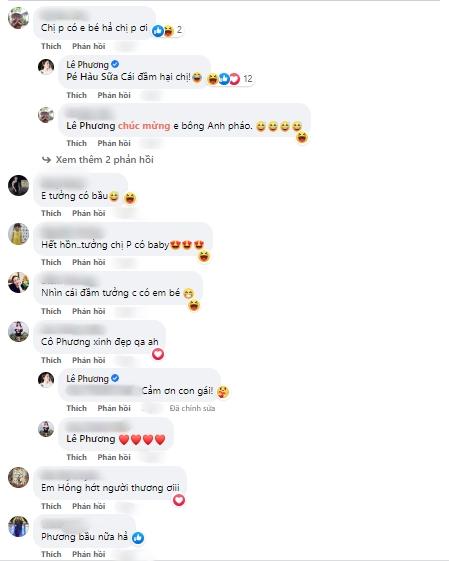Screen dimensions: 449x561
Task: Click the haha reaction on 'E tưởng có bầu'
Action: pos(130,198)
